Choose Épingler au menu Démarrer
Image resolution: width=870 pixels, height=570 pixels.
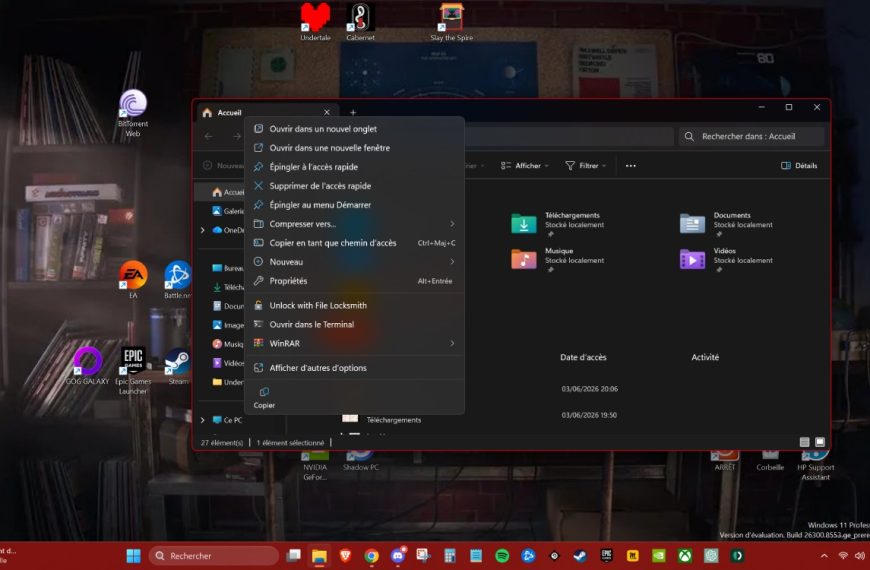(x=354, y=205)
